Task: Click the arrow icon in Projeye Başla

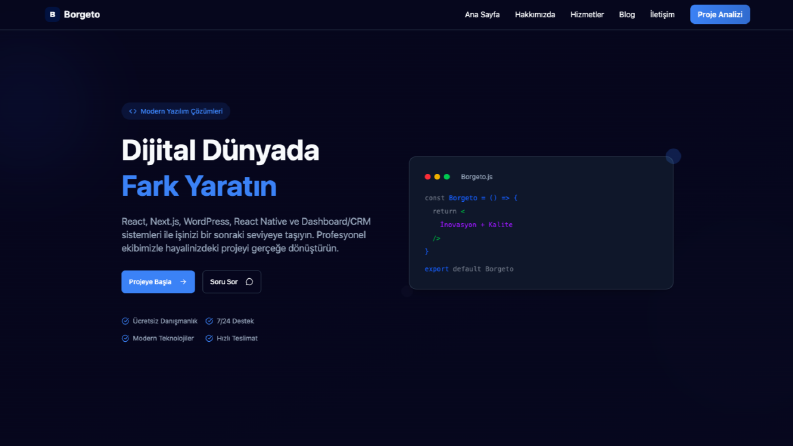Action: 183,282
